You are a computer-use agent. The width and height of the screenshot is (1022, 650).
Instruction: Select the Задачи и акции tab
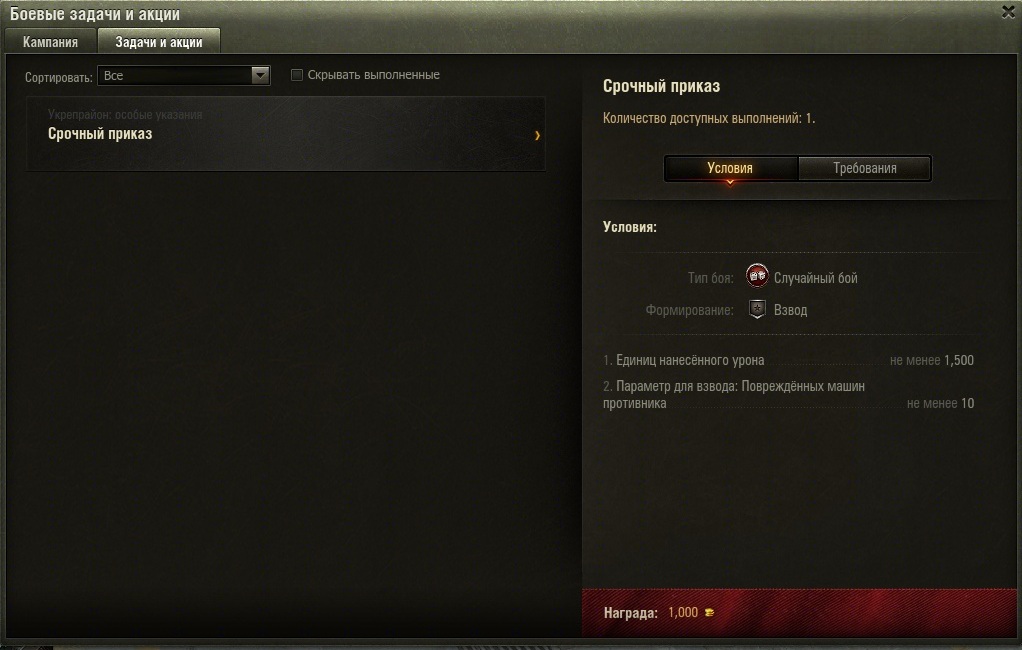click(x=158, y=42)
